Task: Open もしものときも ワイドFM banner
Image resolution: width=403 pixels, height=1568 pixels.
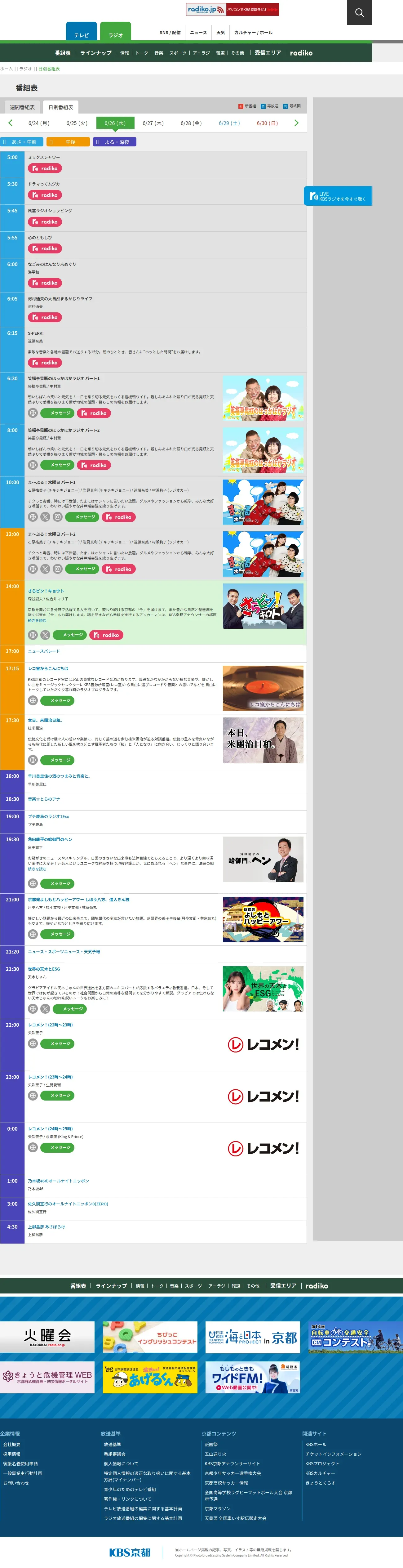Action: click(x=253, y=1378)
